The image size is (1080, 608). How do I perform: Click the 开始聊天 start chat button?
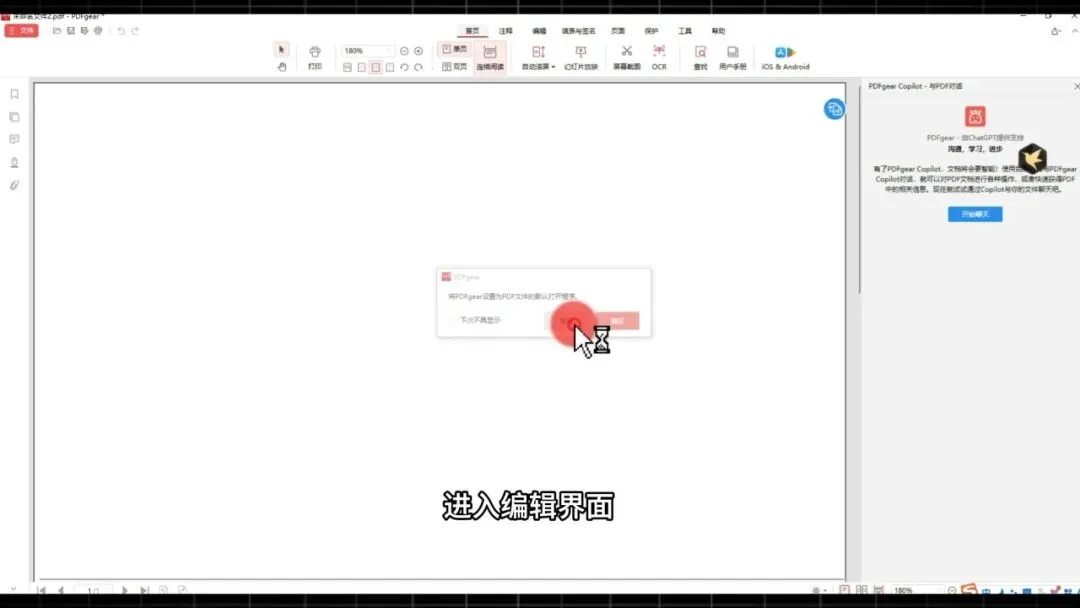coord(975,214)
